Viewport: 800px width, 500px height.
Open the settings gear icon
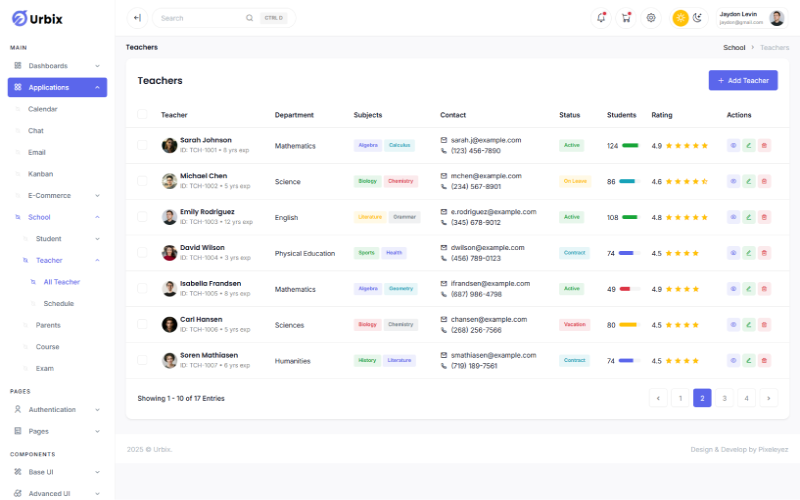tap(651, 18)
